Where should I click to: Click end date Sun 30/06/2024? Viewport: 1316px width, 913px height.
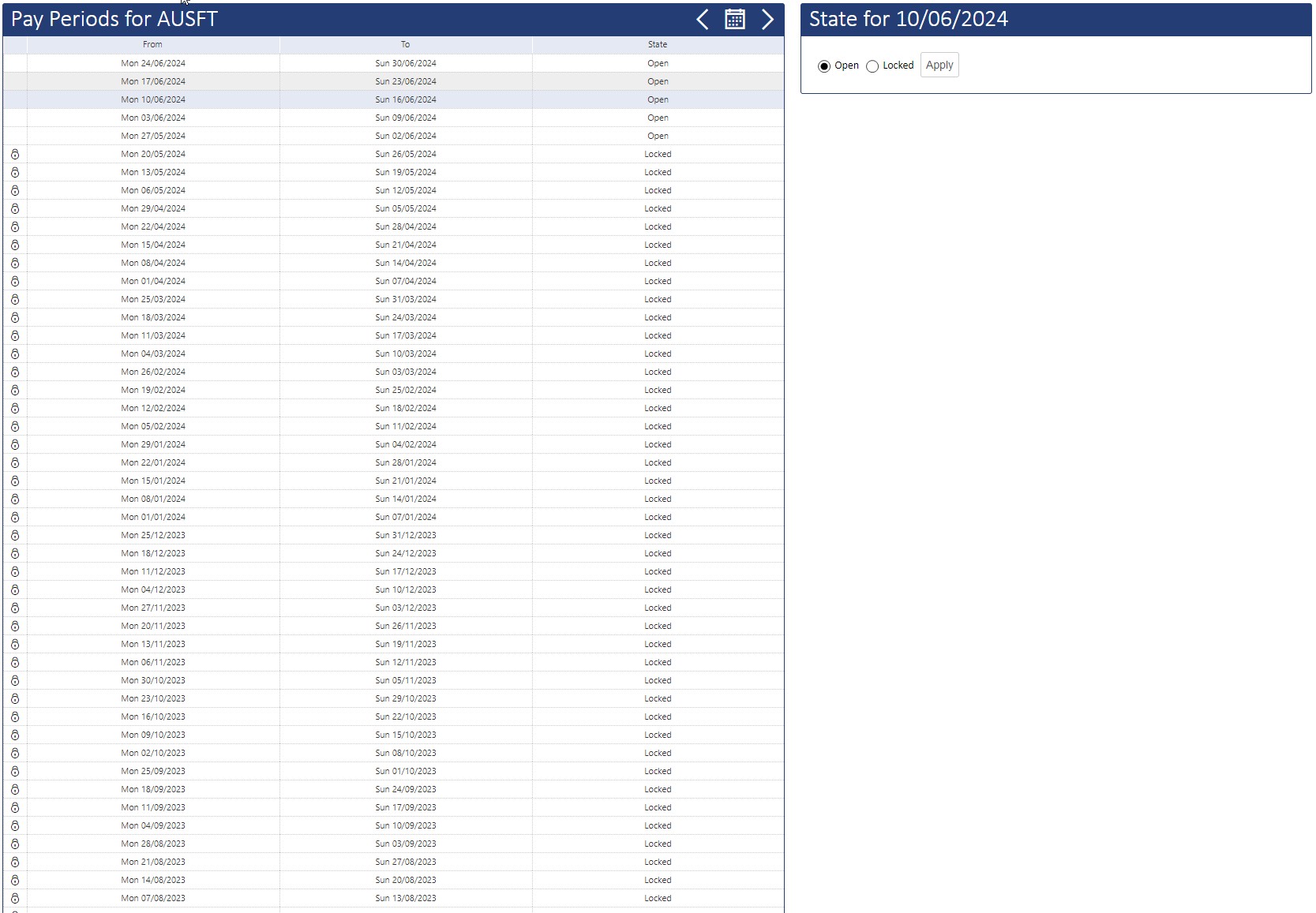click(x=406, y=63)
